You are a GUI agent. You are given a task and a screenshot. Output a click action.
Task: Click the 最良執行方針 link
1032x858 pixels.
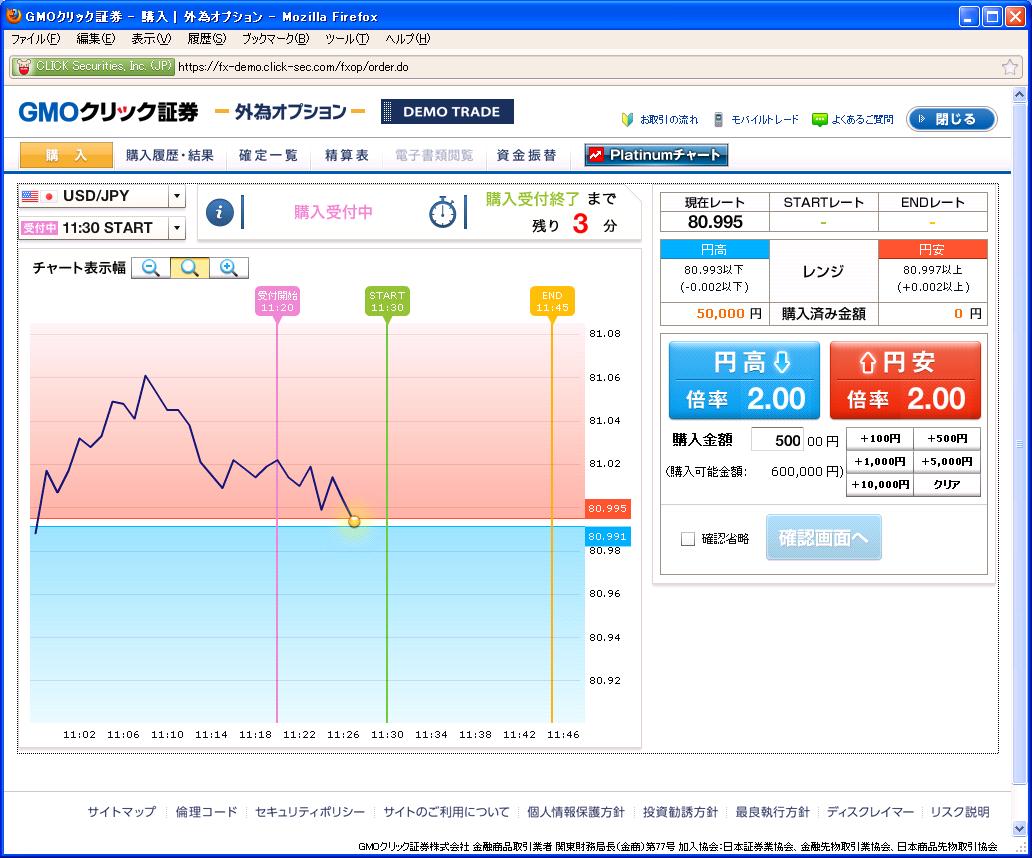point(772,812)
